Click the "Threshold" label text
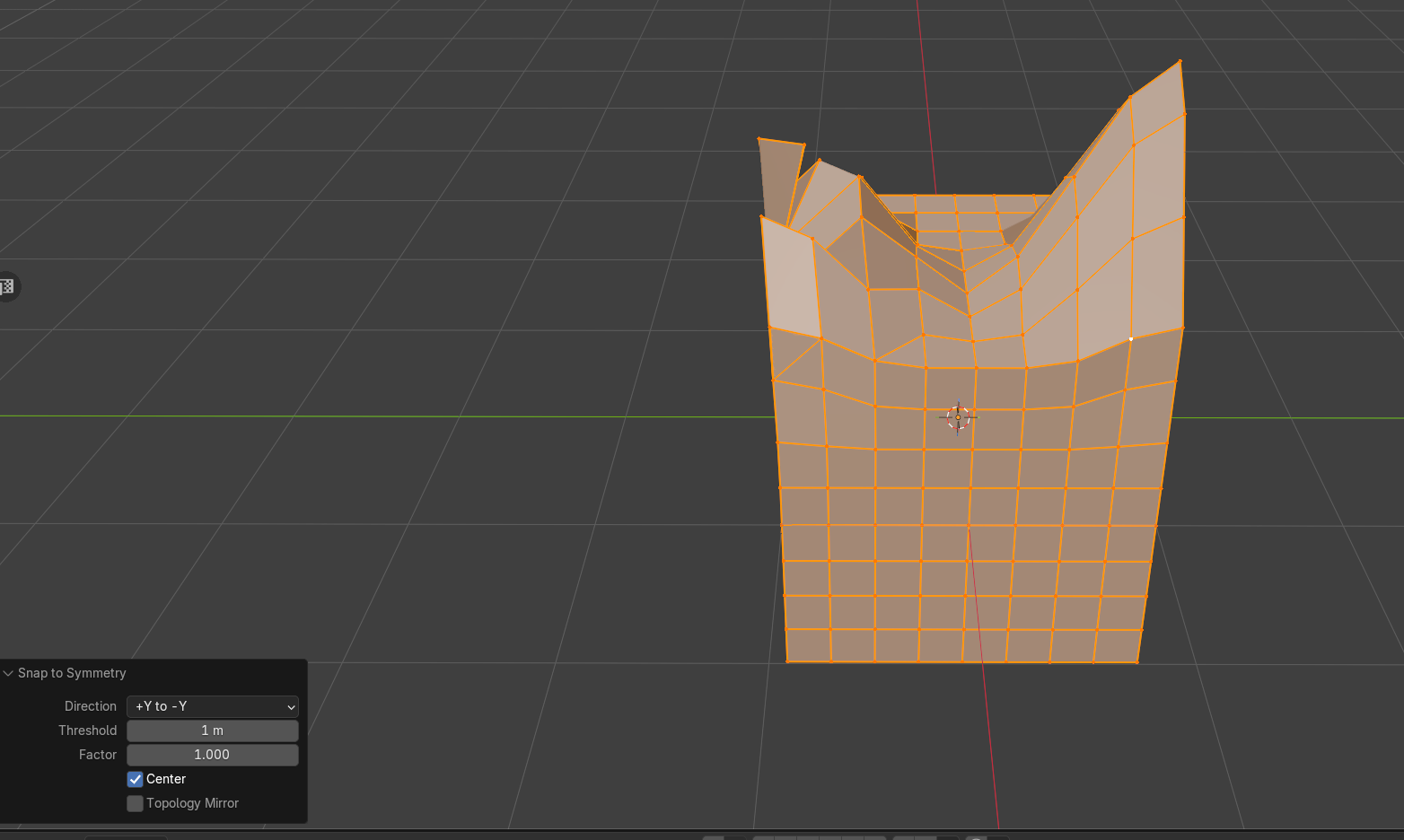The width and height of the screenshot is (1404, 840). (x=88, y=731)
